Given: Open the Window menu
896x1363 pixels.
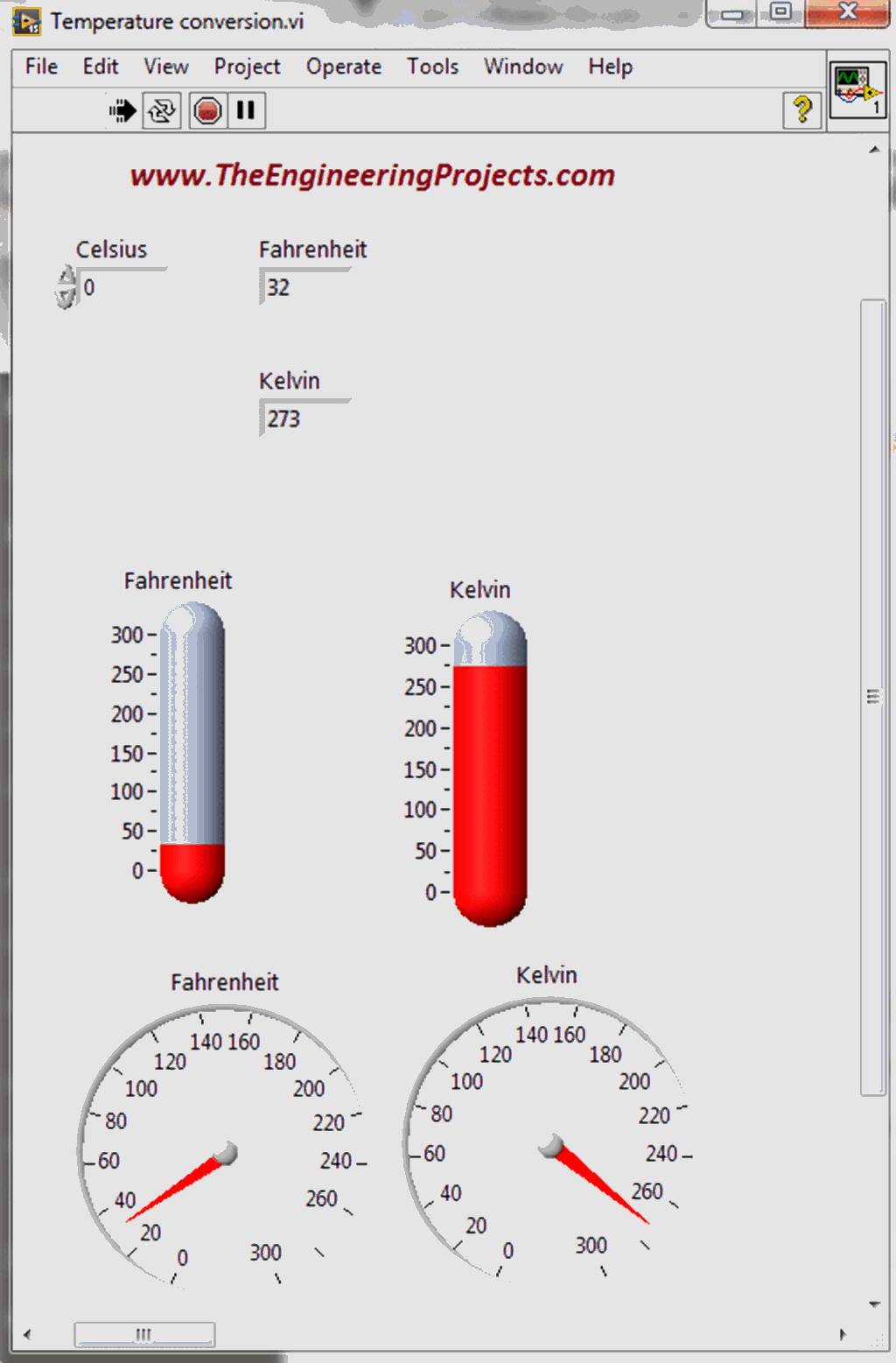Looking at the screenshot, I should pos(522,67).
